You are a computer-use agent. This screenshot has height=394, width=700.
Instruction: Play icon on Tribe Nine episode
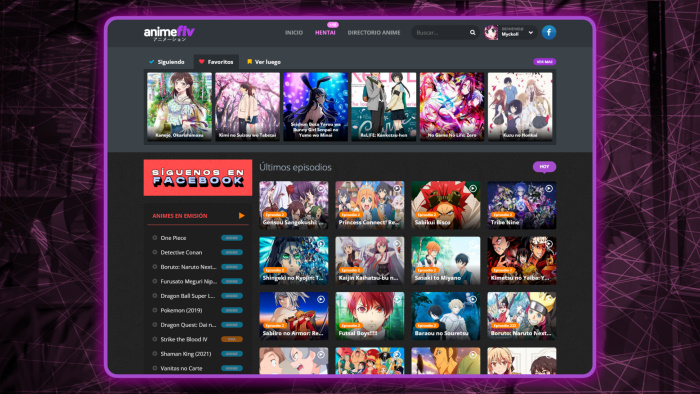click(549, 189)
